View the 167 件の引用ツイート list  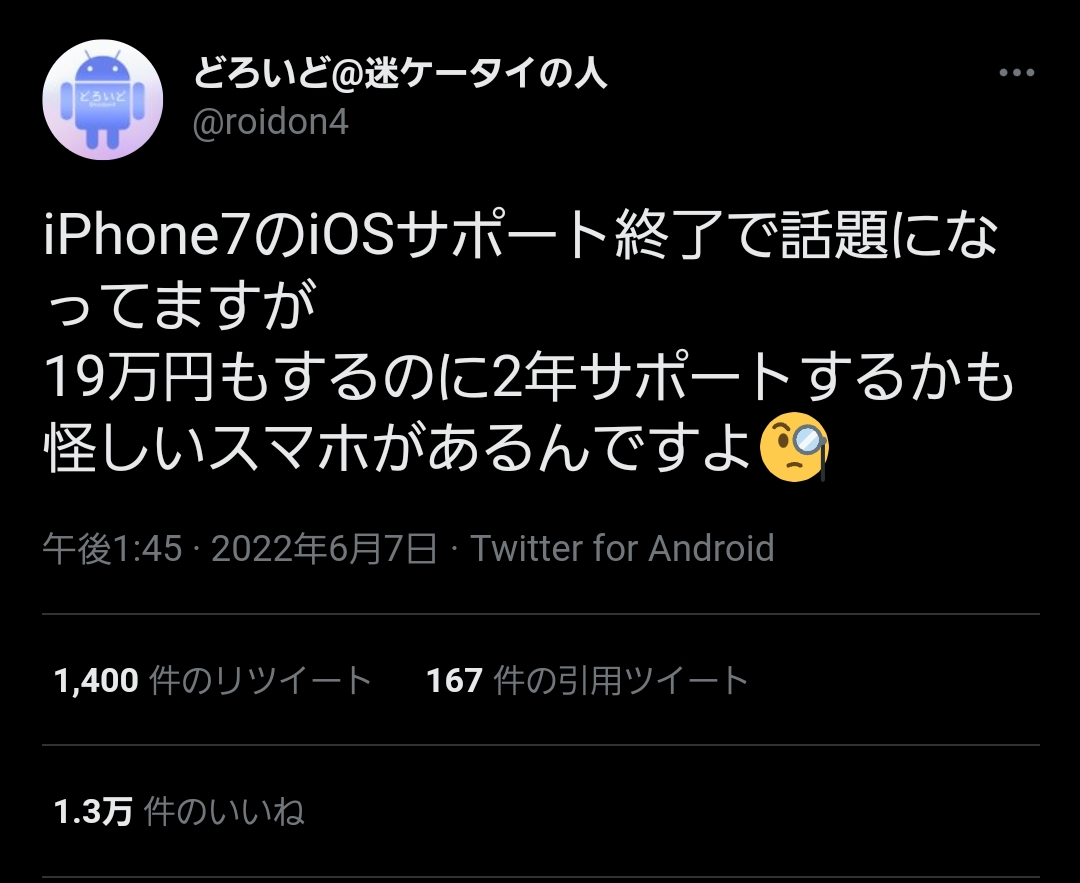click(588, 681)
